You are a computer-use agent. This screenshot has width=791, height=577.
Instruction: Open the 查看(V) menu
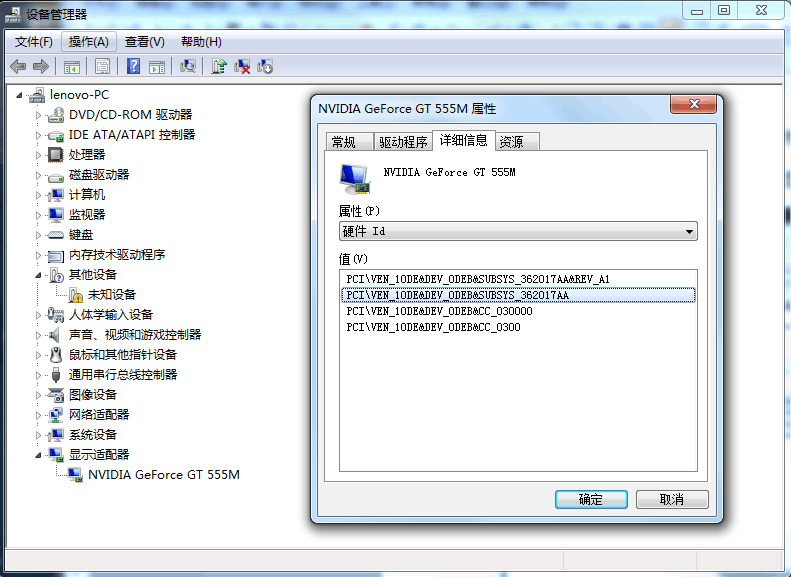pyautogui.click(x=145, y=42)
